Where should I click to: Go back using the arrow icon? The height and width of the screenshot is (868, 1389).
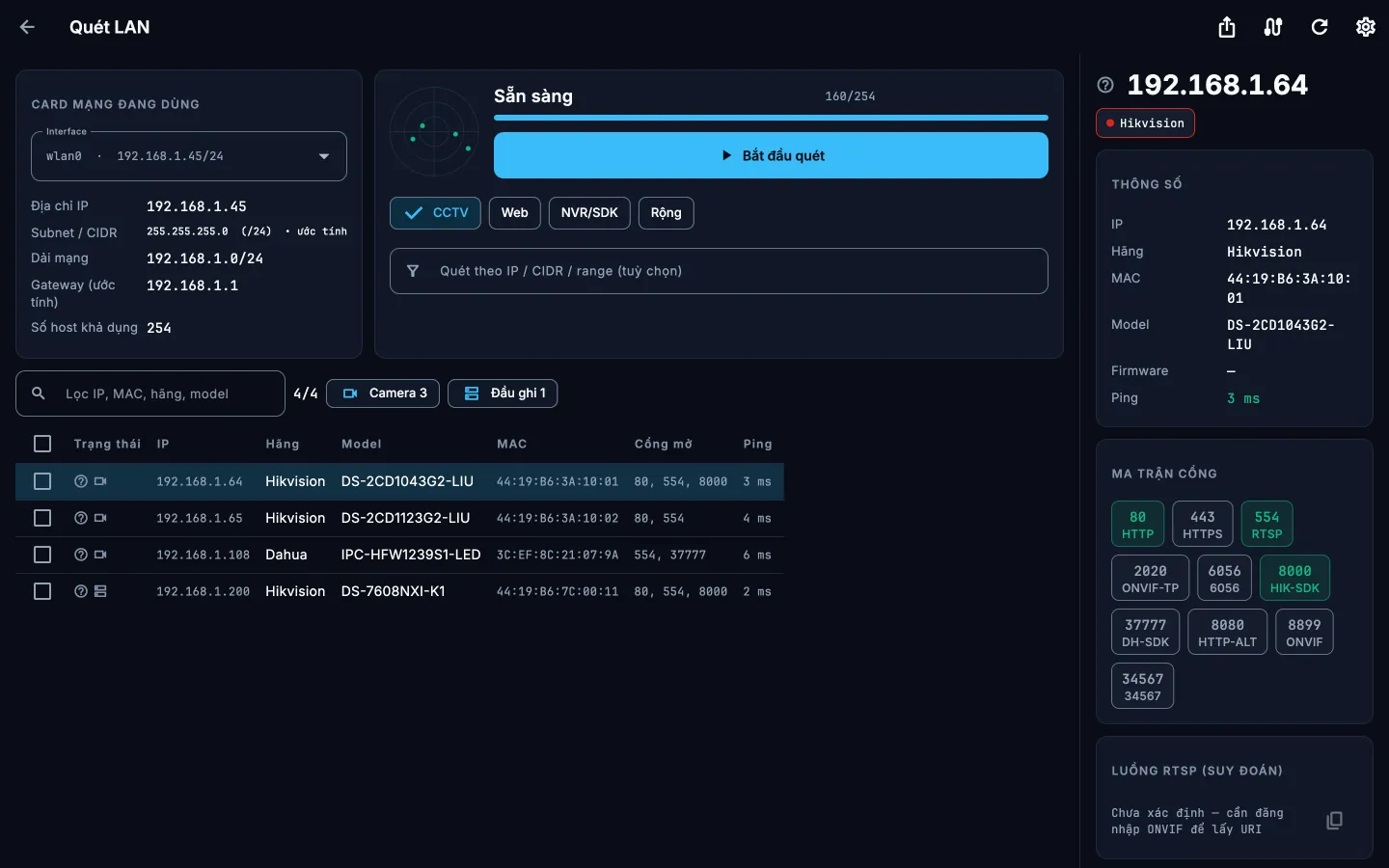point(27,27)
